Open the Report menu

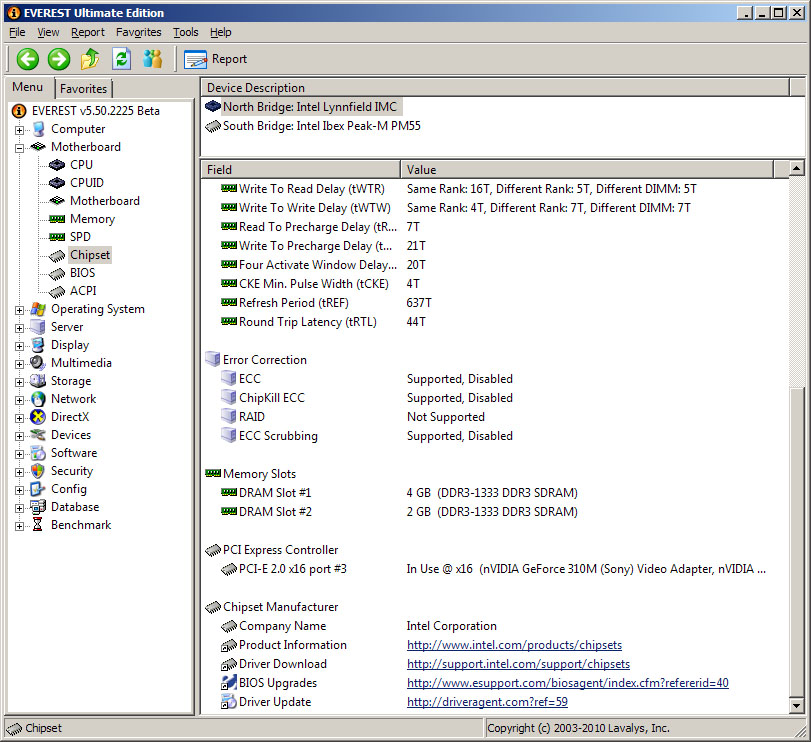(88, 32)
